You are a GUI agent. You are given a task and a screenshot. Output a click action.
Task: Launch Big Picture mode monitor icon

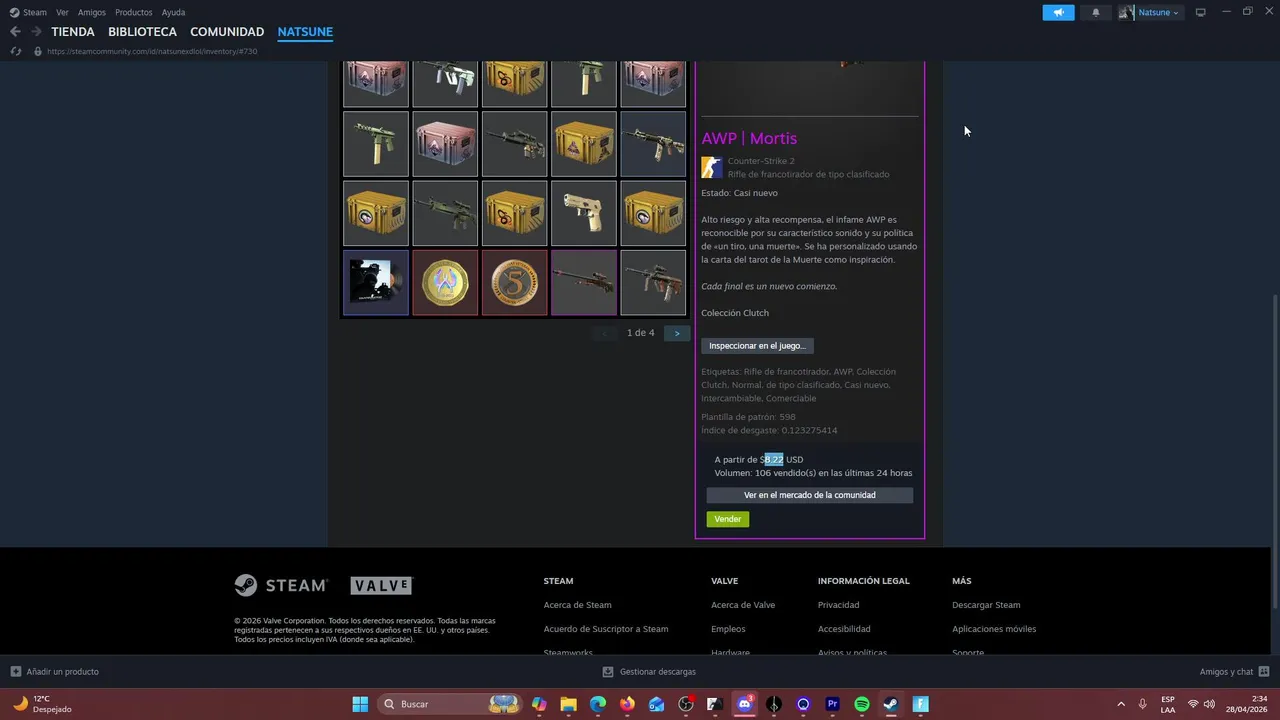click(1201, 12)
